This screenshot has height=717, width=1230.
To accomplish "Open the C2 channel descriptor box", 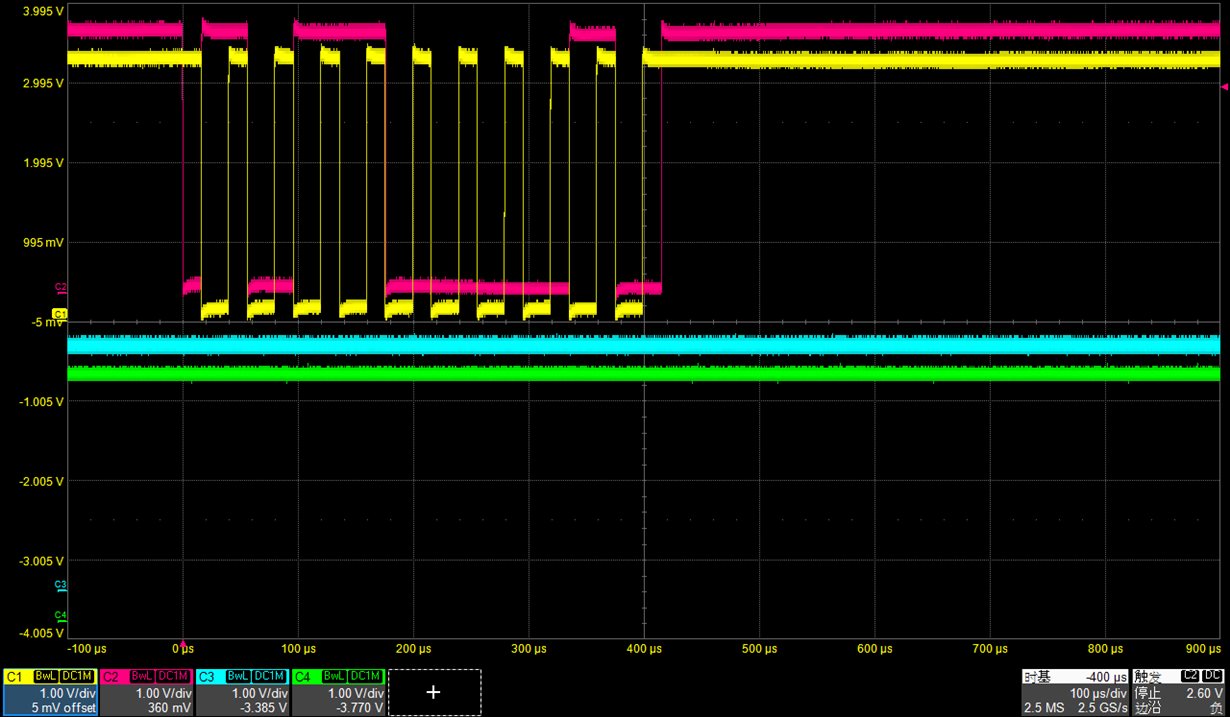I will tap(146, 692).
